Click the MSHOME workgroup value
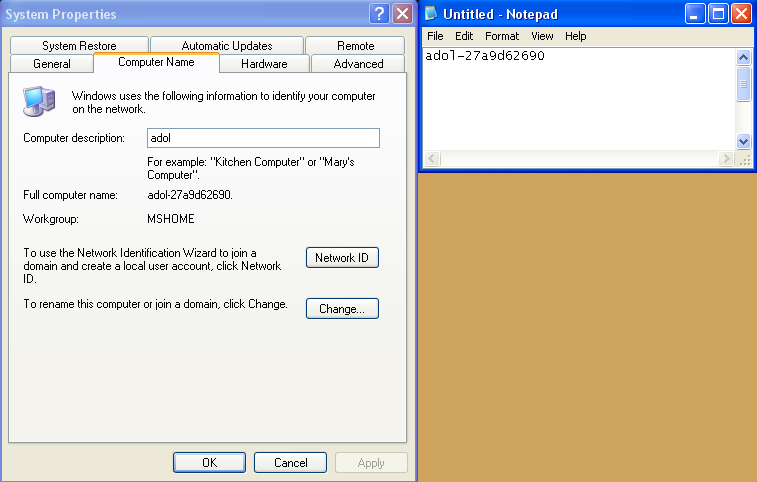 click(170, 219)
